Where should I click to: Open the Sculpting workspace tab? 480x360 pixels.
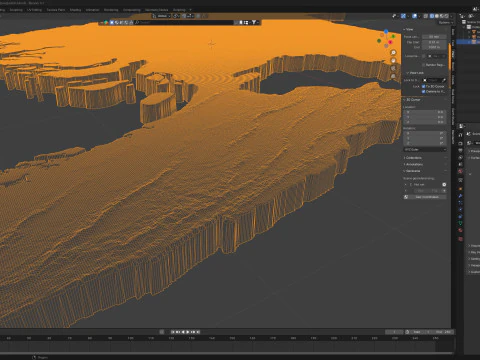coord(16,10)
